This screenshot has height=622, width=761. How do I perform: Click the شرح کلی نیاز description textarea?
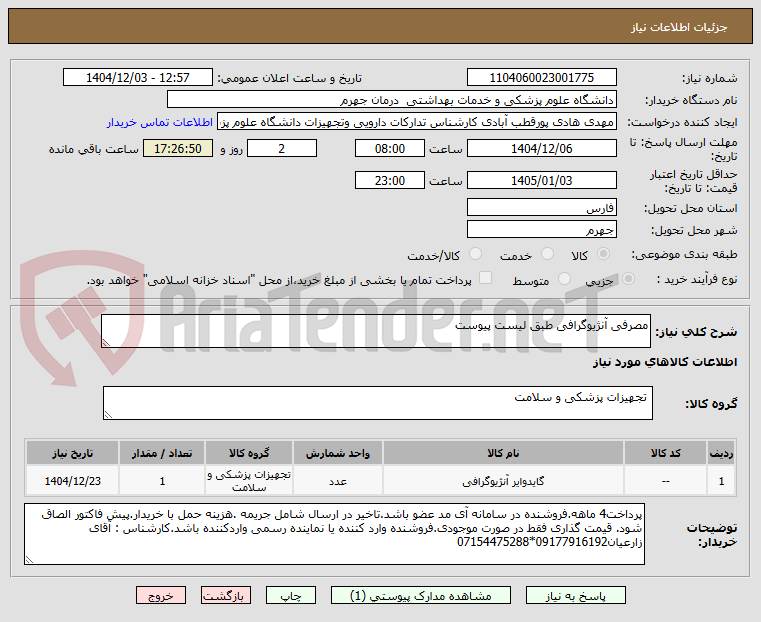(376, 331)
